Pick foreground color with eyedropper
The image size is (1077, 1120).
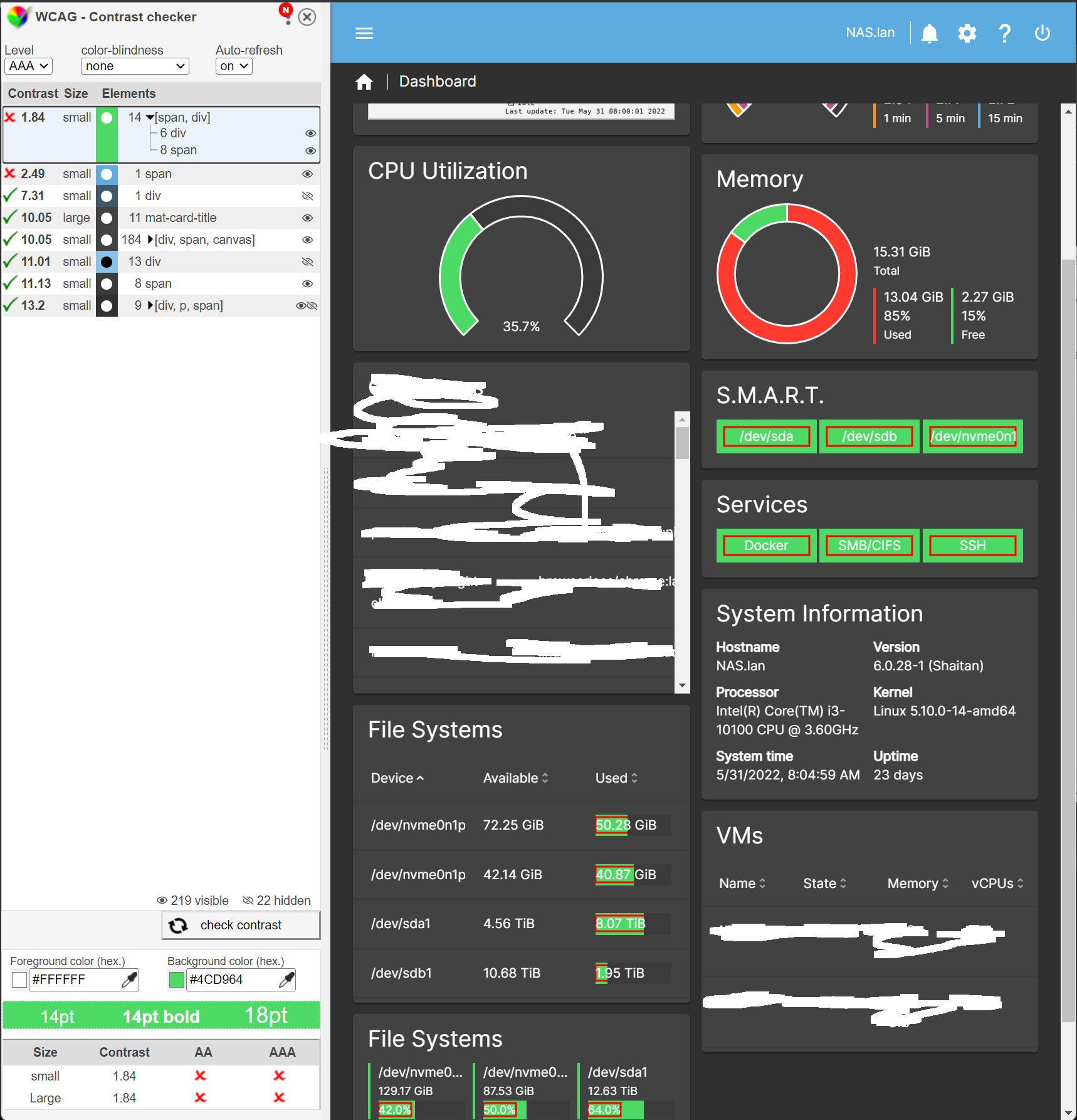click(x=129, y=980)
